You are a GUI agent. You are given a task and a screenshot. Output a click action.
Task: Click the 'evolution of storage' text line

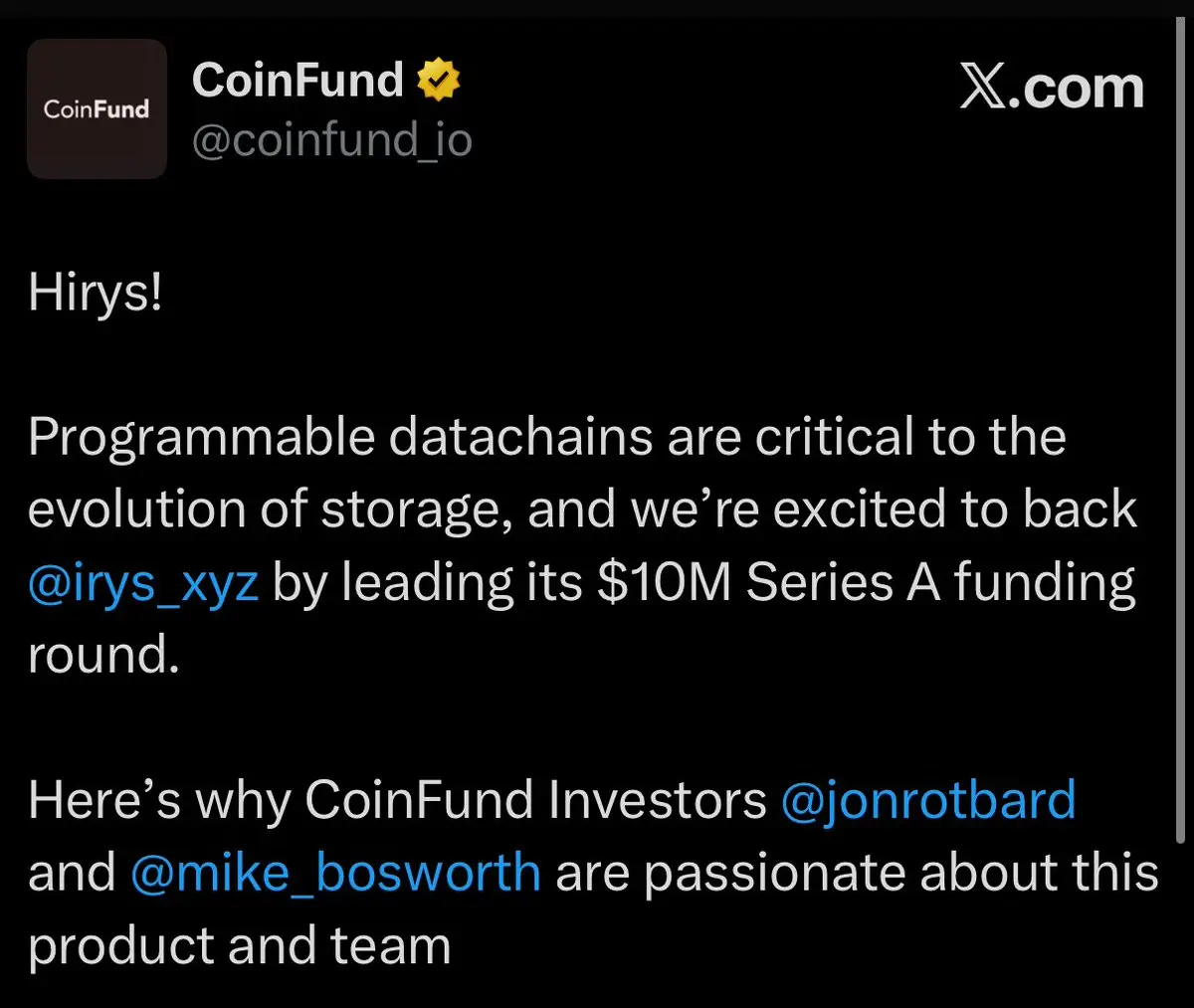(582, 509)
